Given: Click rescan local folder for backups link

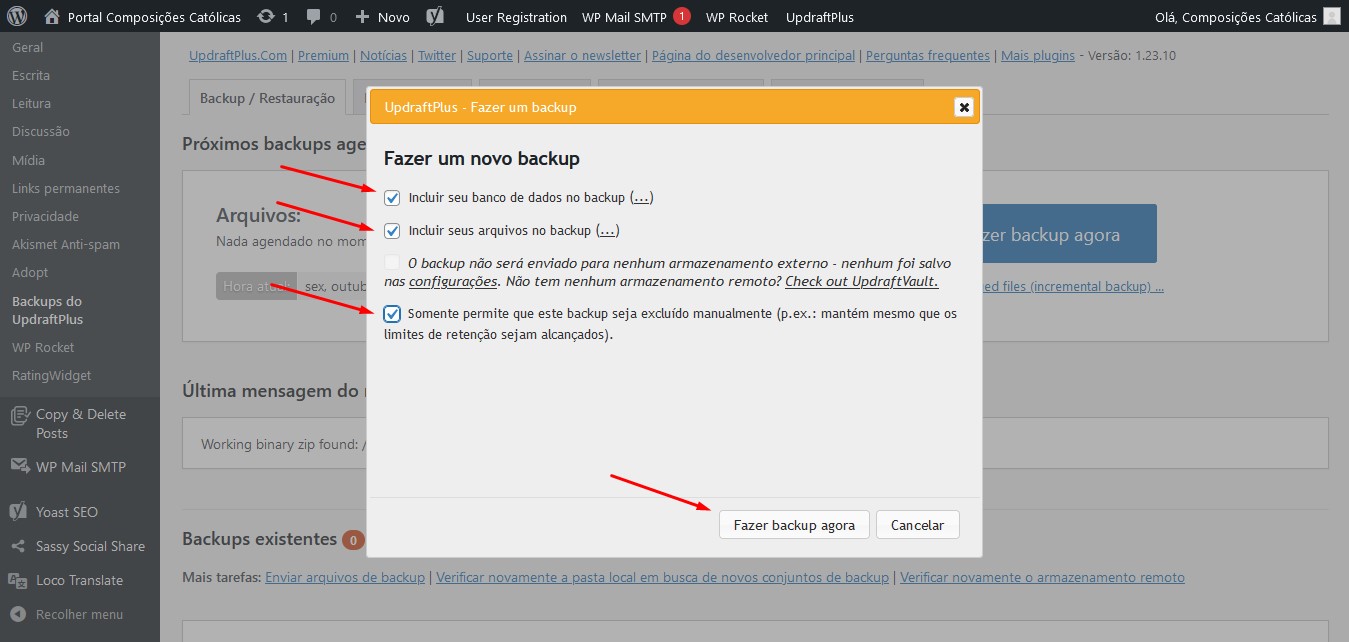Looking at the screenshot, I should click(x=662, y=577).
